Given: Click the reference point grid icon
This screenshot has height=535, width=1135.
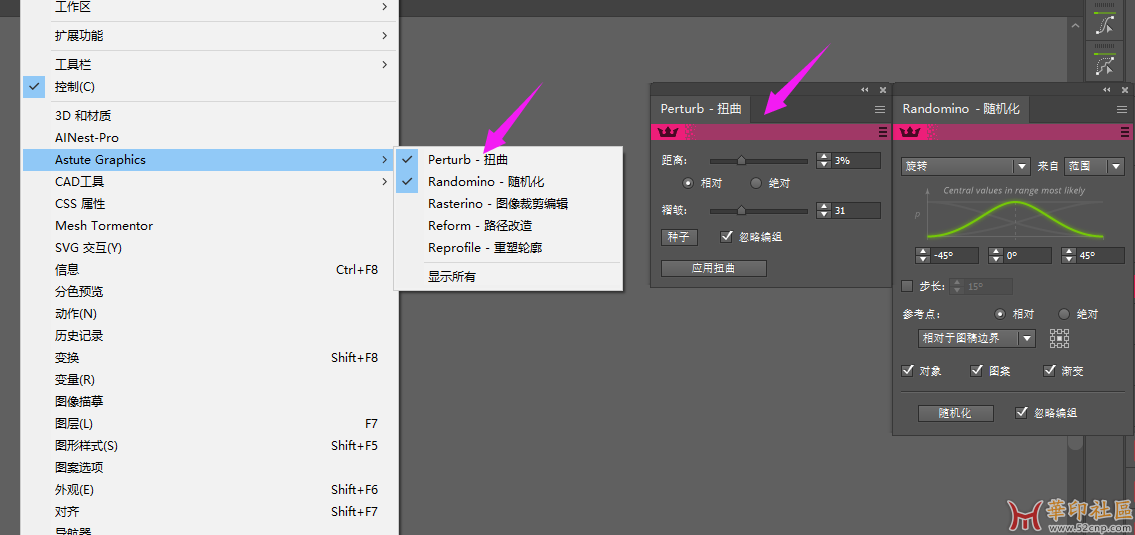Looking at the screenshot, I should [x=1060, y=338].
